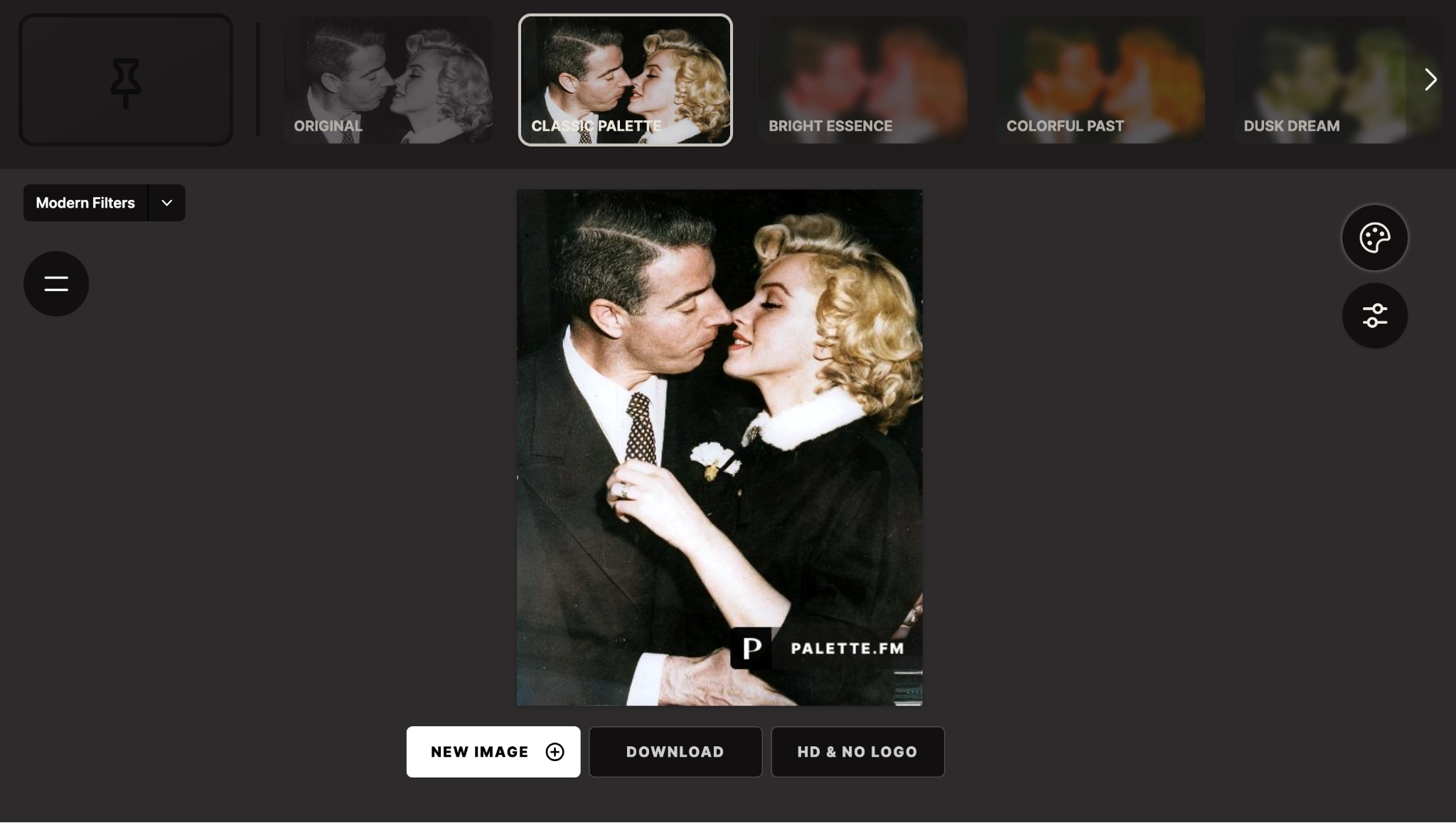Expand the chevron next to Modern Filters

tap(166, 203)
